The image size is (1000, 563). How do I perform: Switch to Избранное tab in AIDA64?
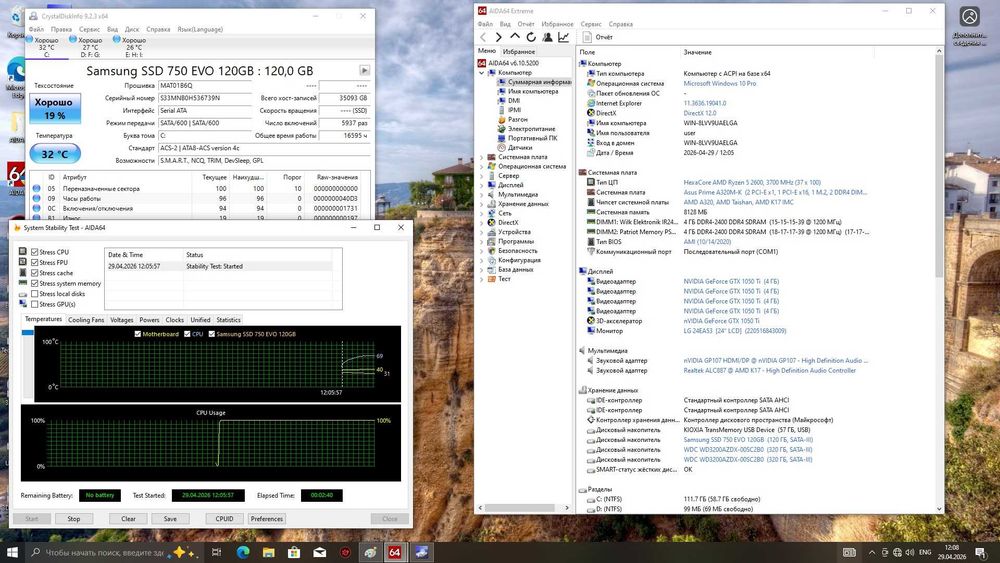click(518, 51)
